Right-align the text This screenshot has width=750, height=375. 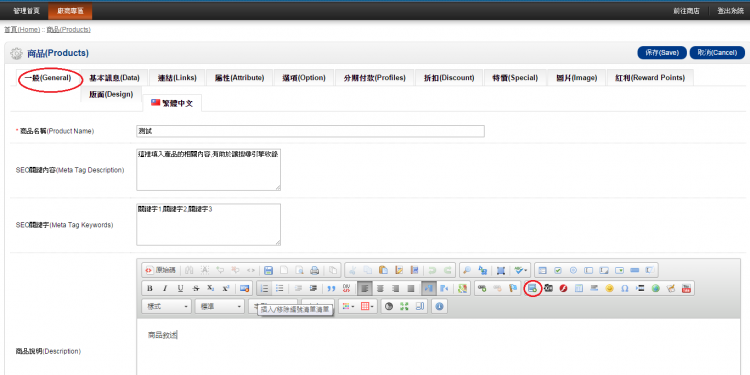click(396, 288)
